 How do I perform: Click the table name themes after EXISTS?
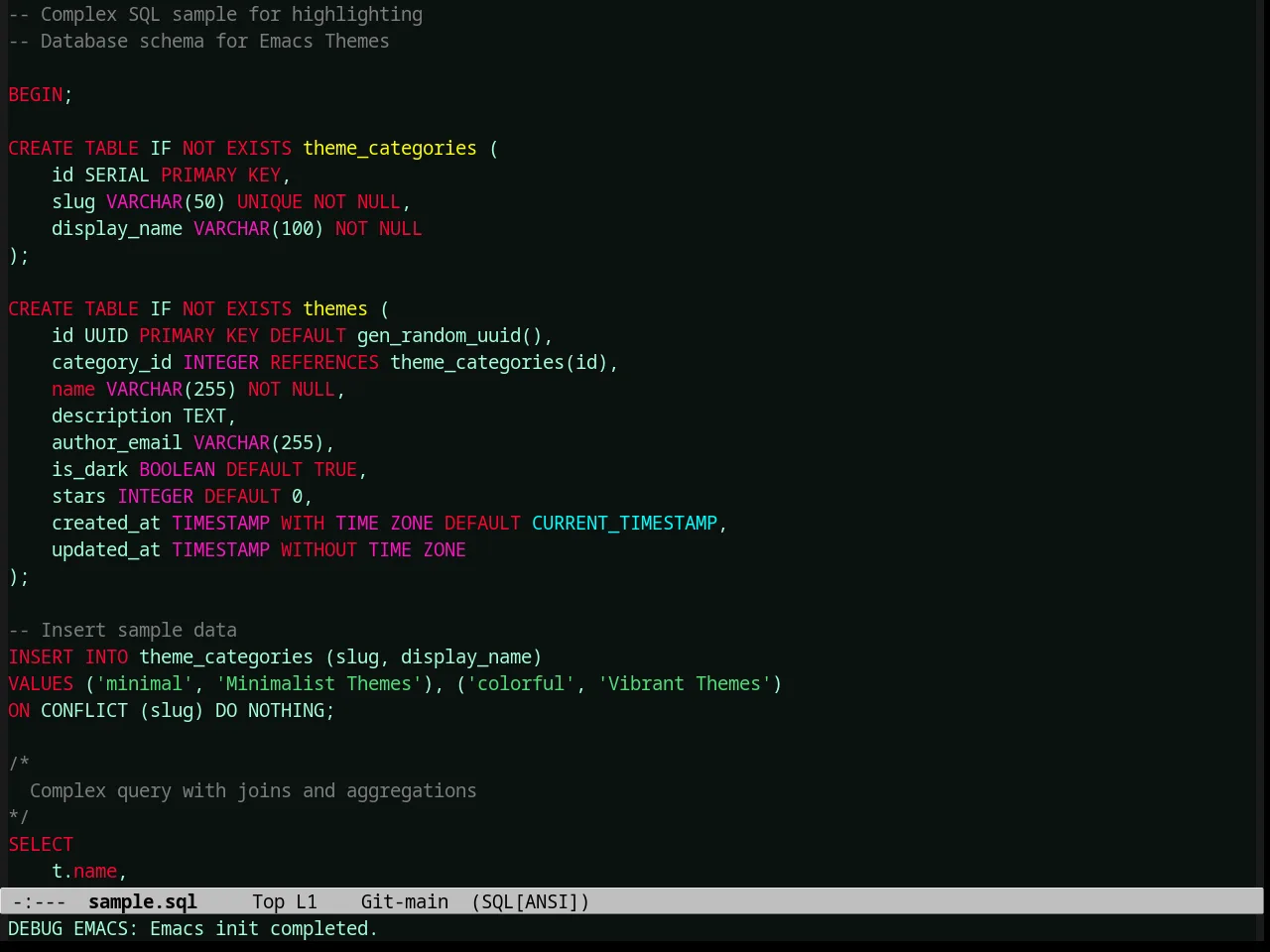point(335,308)
